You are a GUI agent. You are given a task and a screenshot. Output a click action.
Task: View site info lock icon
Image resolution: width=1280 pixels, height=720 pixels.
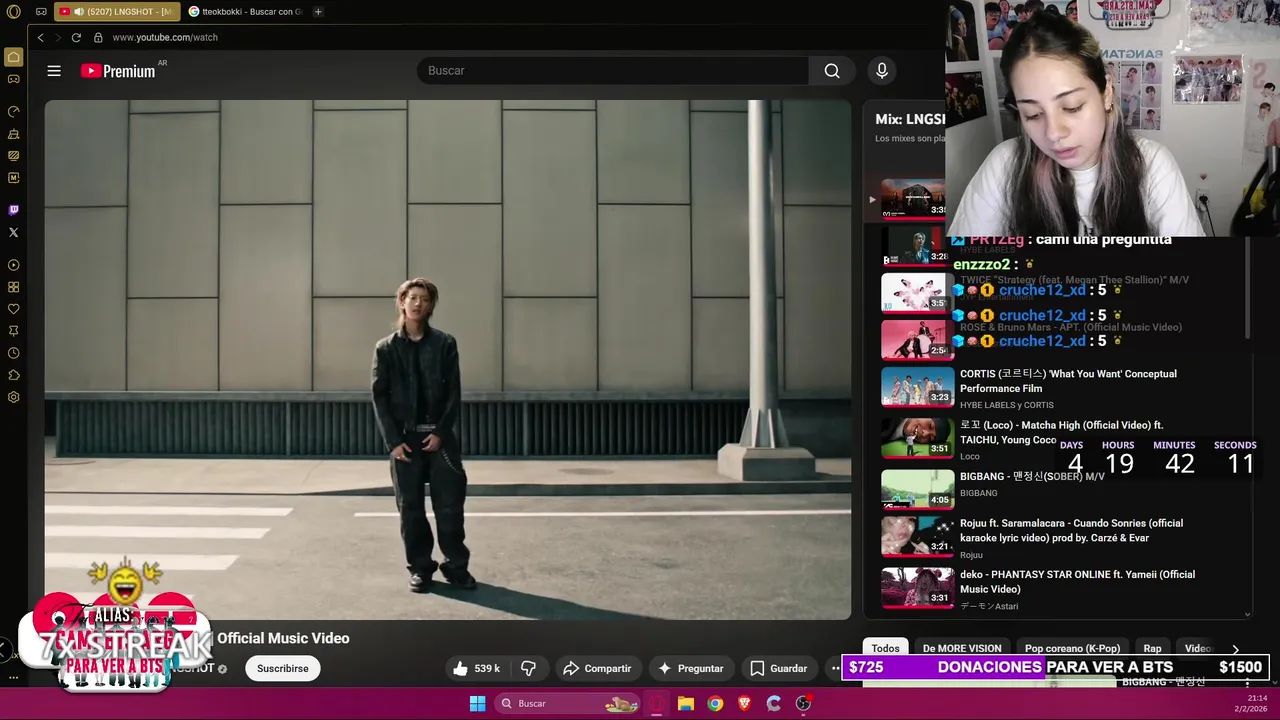point(98,37)
